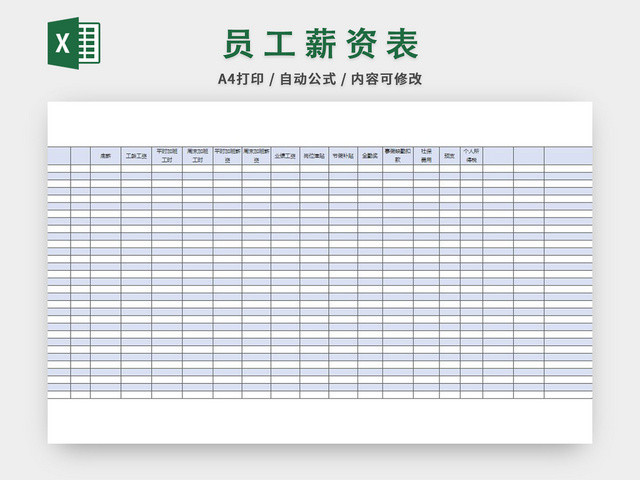Select the 周末加班薪资 header cell
640x480 pixels.
coord(256,156)
